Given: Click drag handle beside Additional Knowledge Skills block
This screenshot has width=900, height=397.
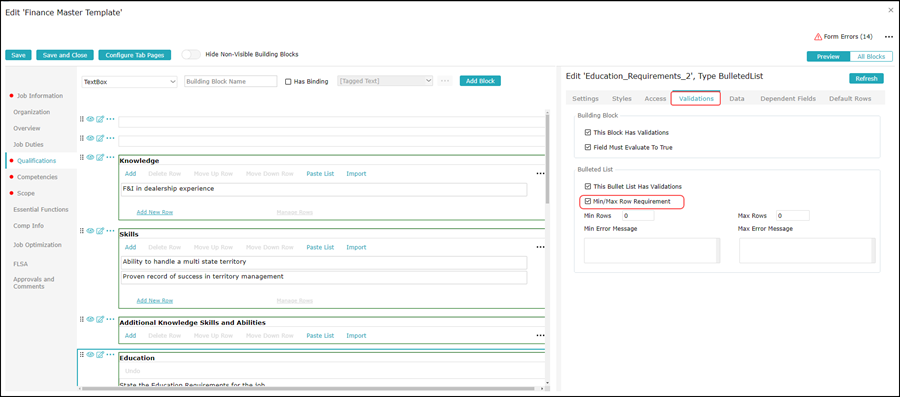Looking at the screenshot, I should tap(82, 319).
